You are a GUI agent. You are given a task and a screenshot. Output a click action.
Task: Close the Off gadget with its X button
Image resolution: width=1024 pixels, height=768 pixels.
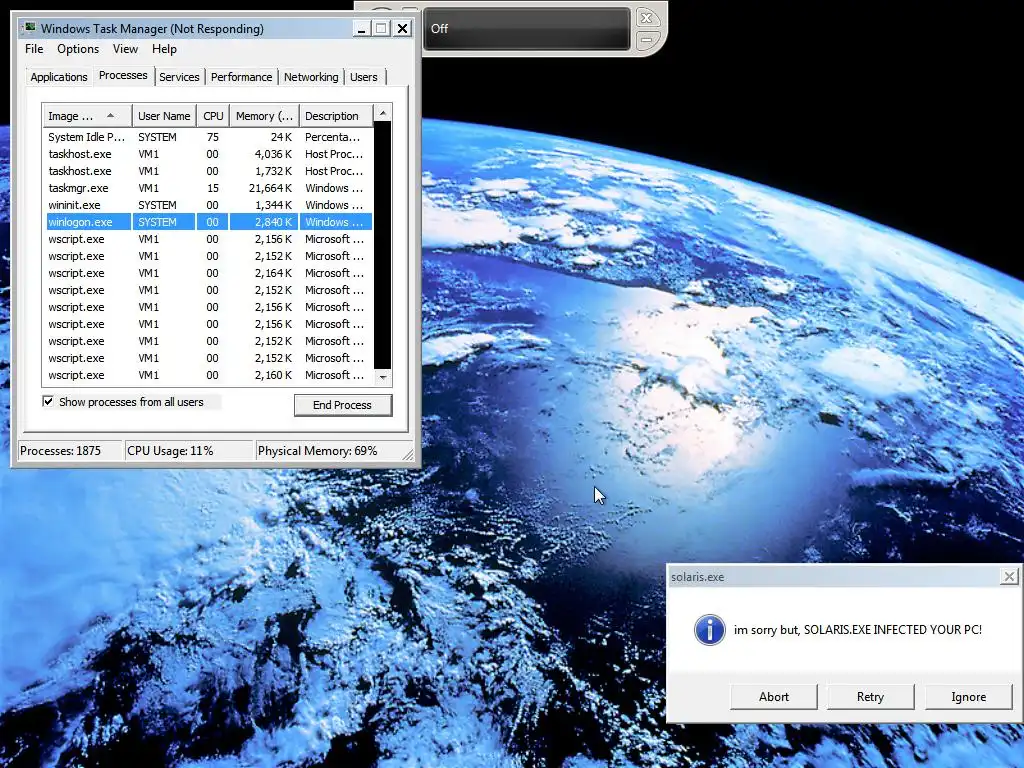pyautogui.click(x=646, y=18)
